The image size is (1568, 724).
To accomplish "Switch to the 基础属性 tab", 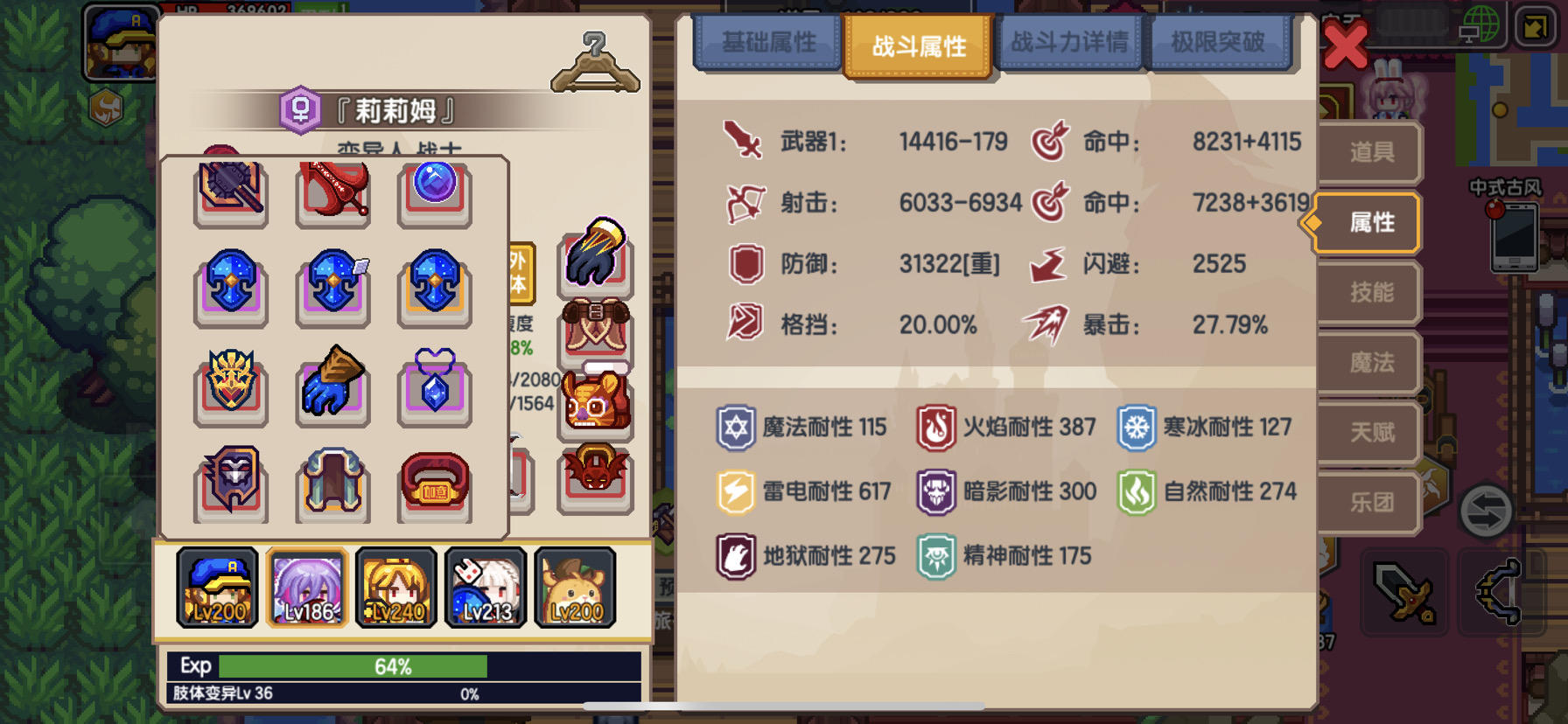I will (x=768, y=42).
